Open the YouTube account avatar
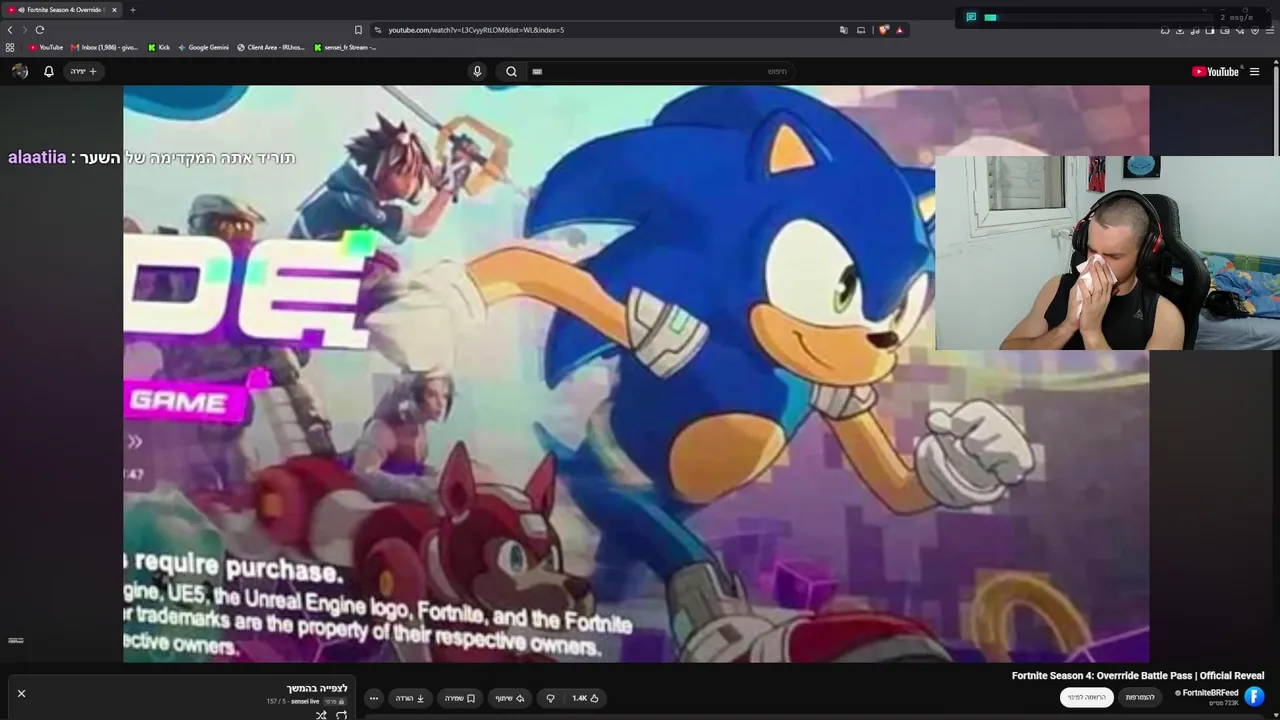This screenshot has width=1280, height=720. pos(20,71)
